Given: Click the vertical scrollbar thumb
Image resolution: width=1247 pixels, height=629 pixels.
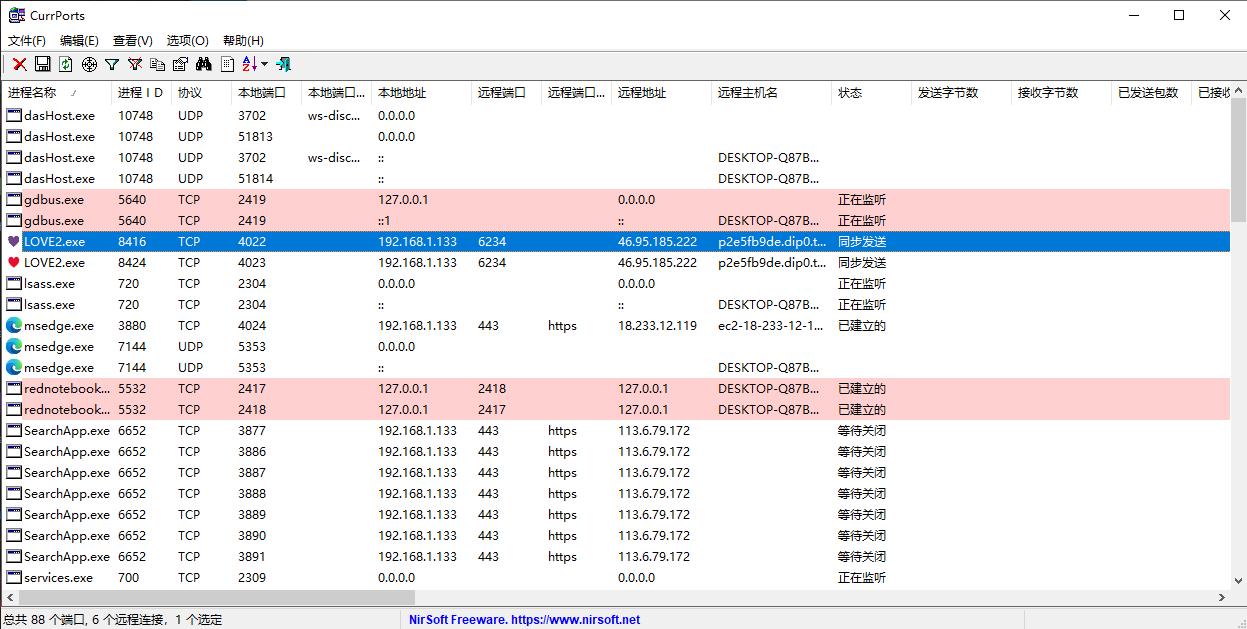Looking at the screenshot, I should (x=1238, y=162).
